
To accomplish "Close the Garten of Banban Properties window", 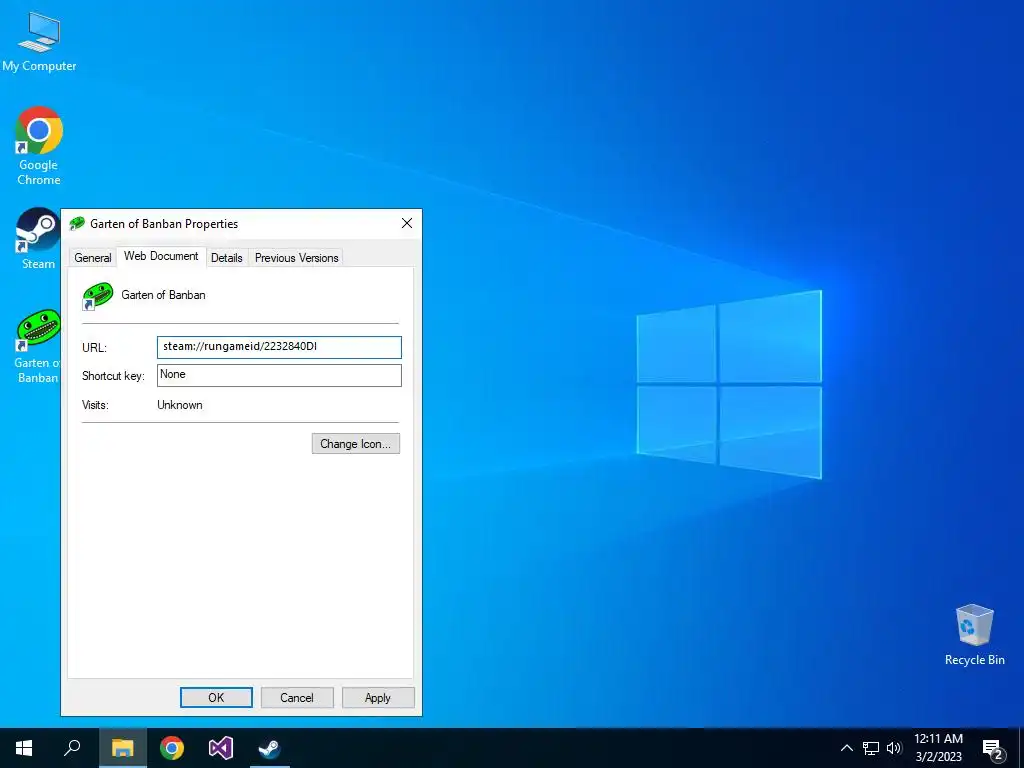I will (407, 223).
